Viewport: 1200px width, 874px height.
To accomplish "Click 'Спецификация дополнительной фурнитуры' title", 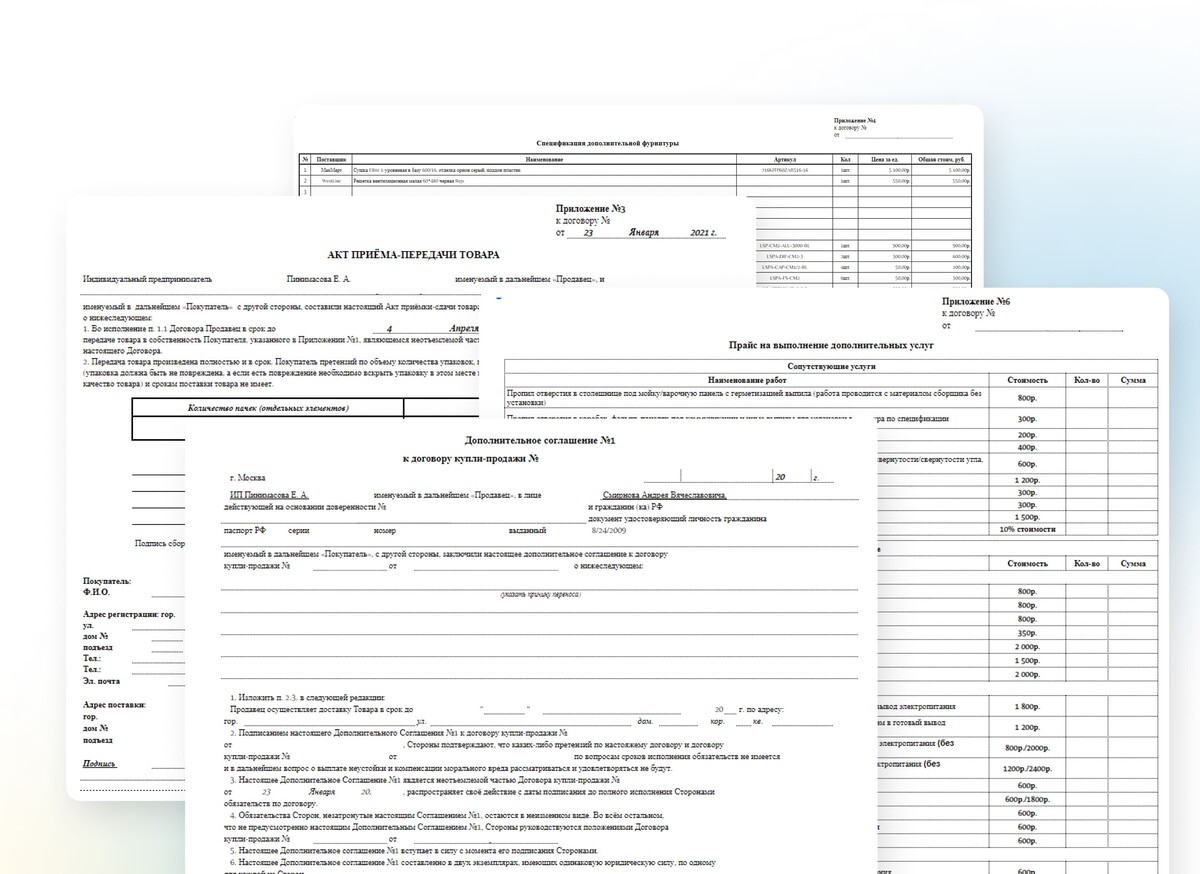I will click(x=607, y=143).
